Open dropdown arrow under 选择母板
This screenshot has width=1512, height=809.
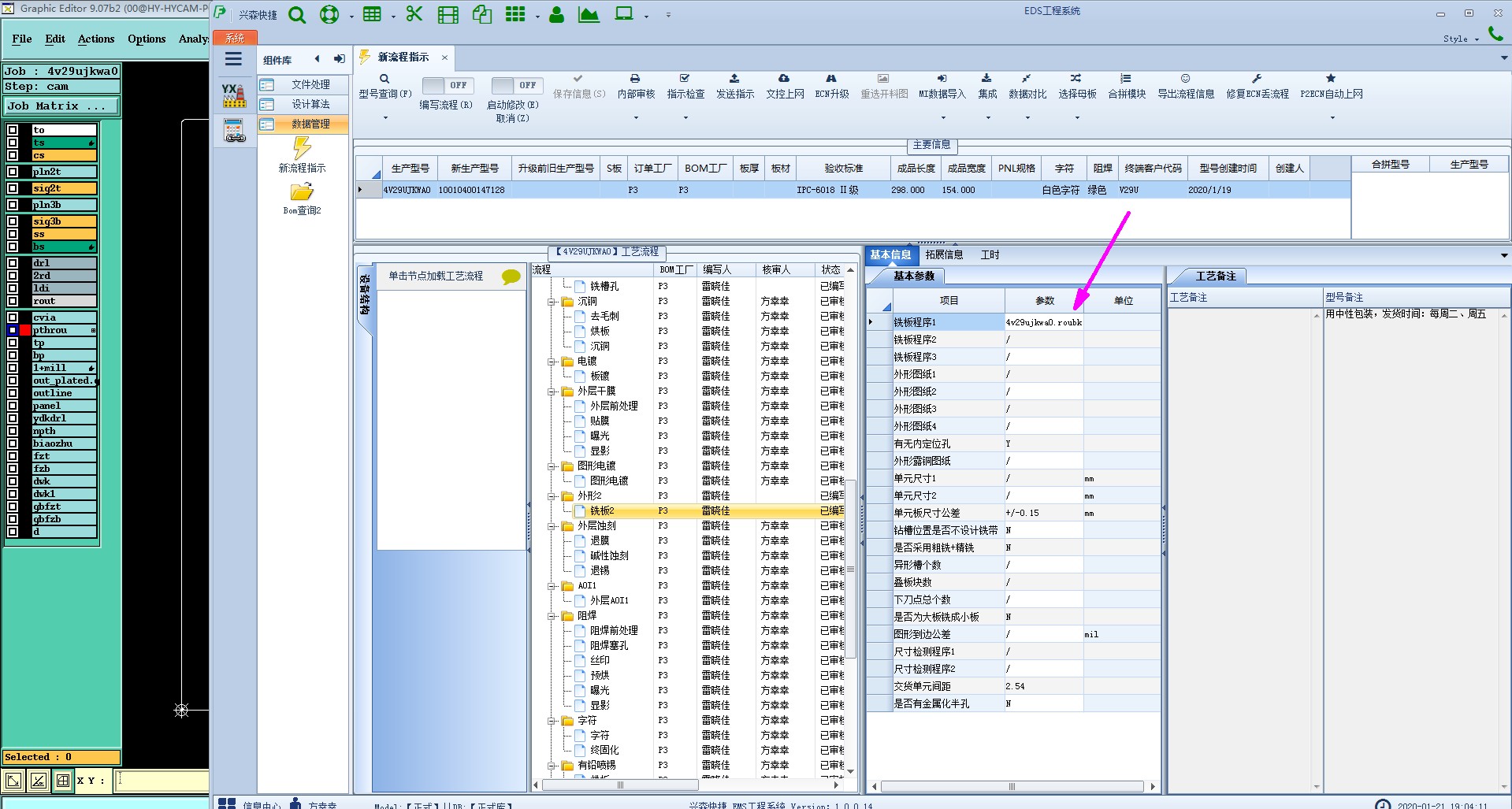coord(1077,118)
